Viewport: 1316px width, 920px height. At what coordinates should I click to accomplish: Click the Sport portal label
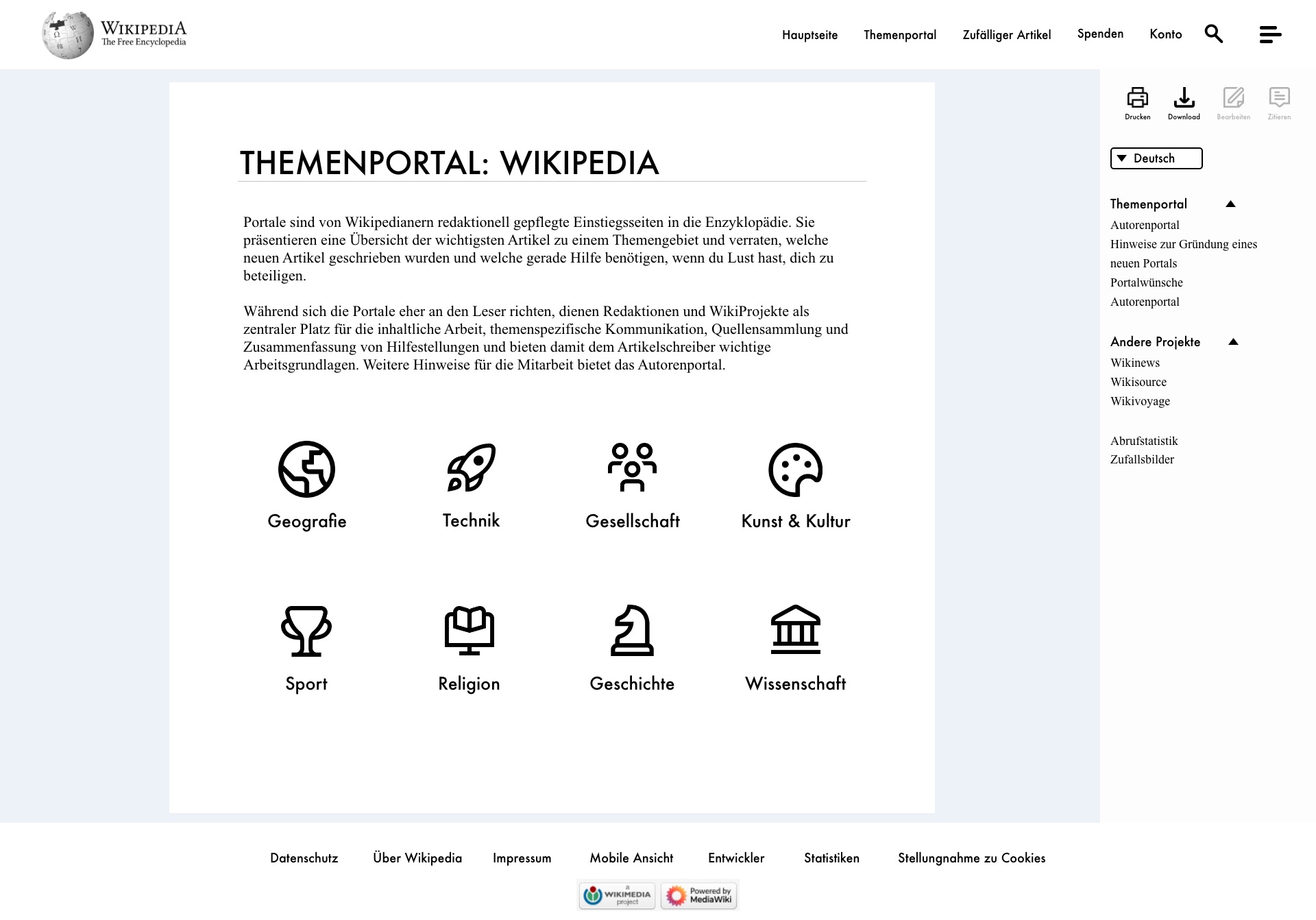pos(306,684)
